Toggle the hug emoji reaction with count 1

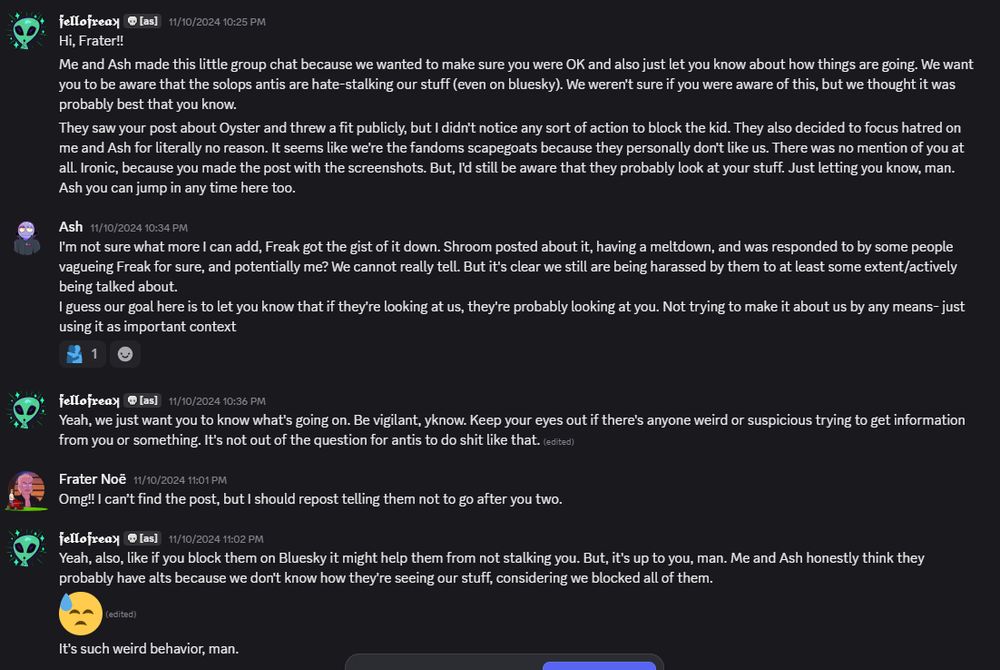(82, 354)
